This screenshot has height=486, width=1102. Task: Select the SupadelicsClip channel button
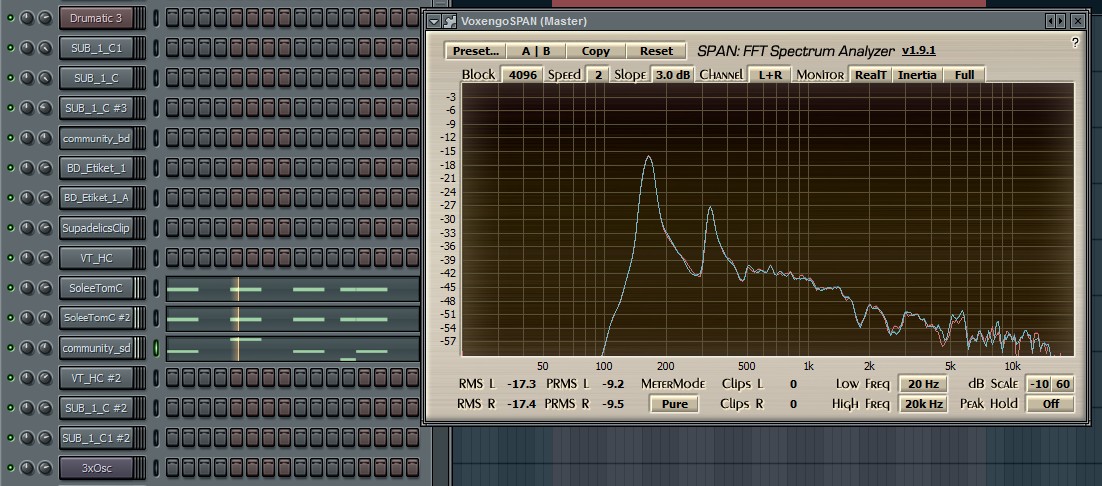96,228
